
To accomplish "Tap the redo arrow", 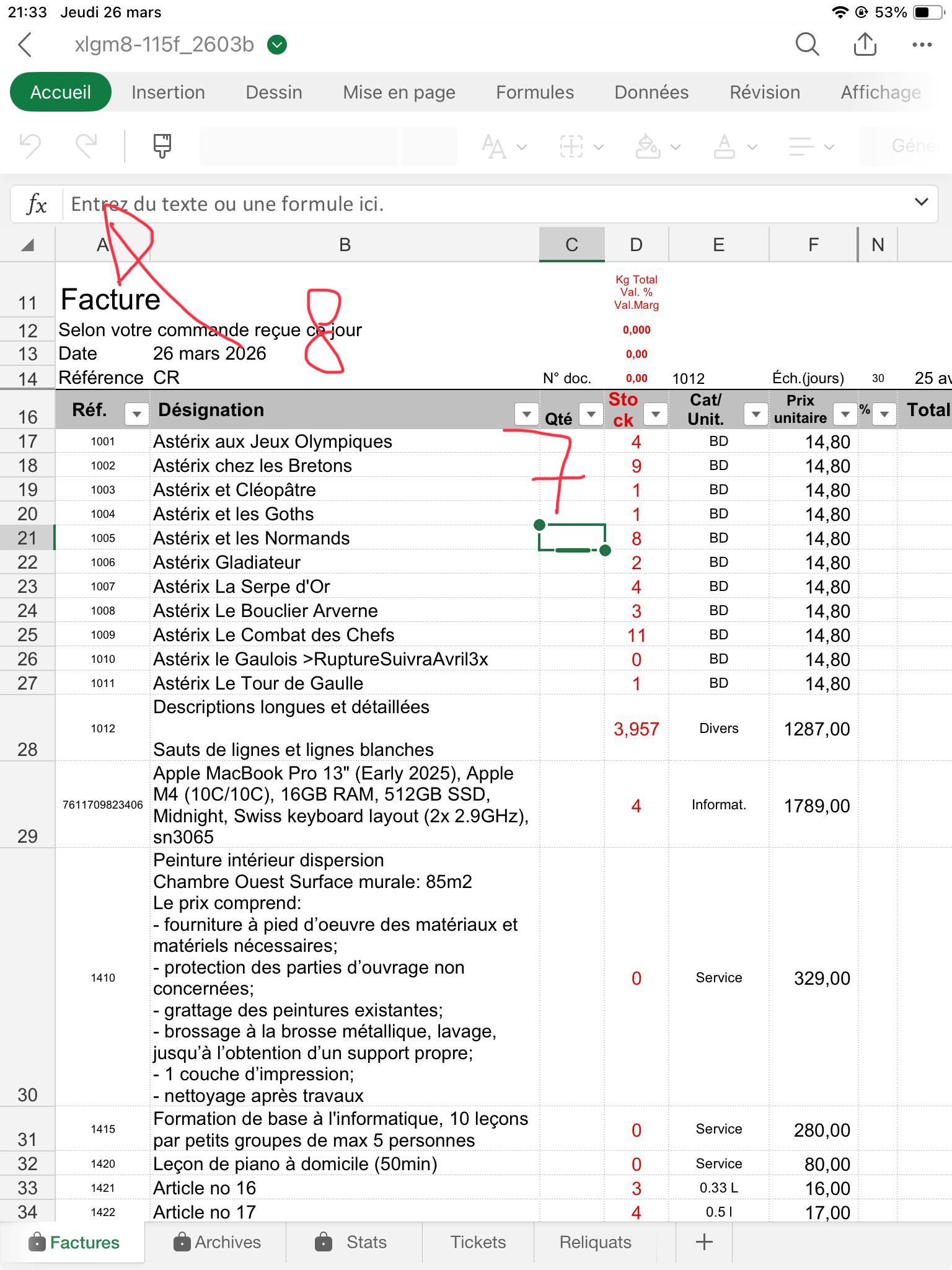I will point(86,146).
